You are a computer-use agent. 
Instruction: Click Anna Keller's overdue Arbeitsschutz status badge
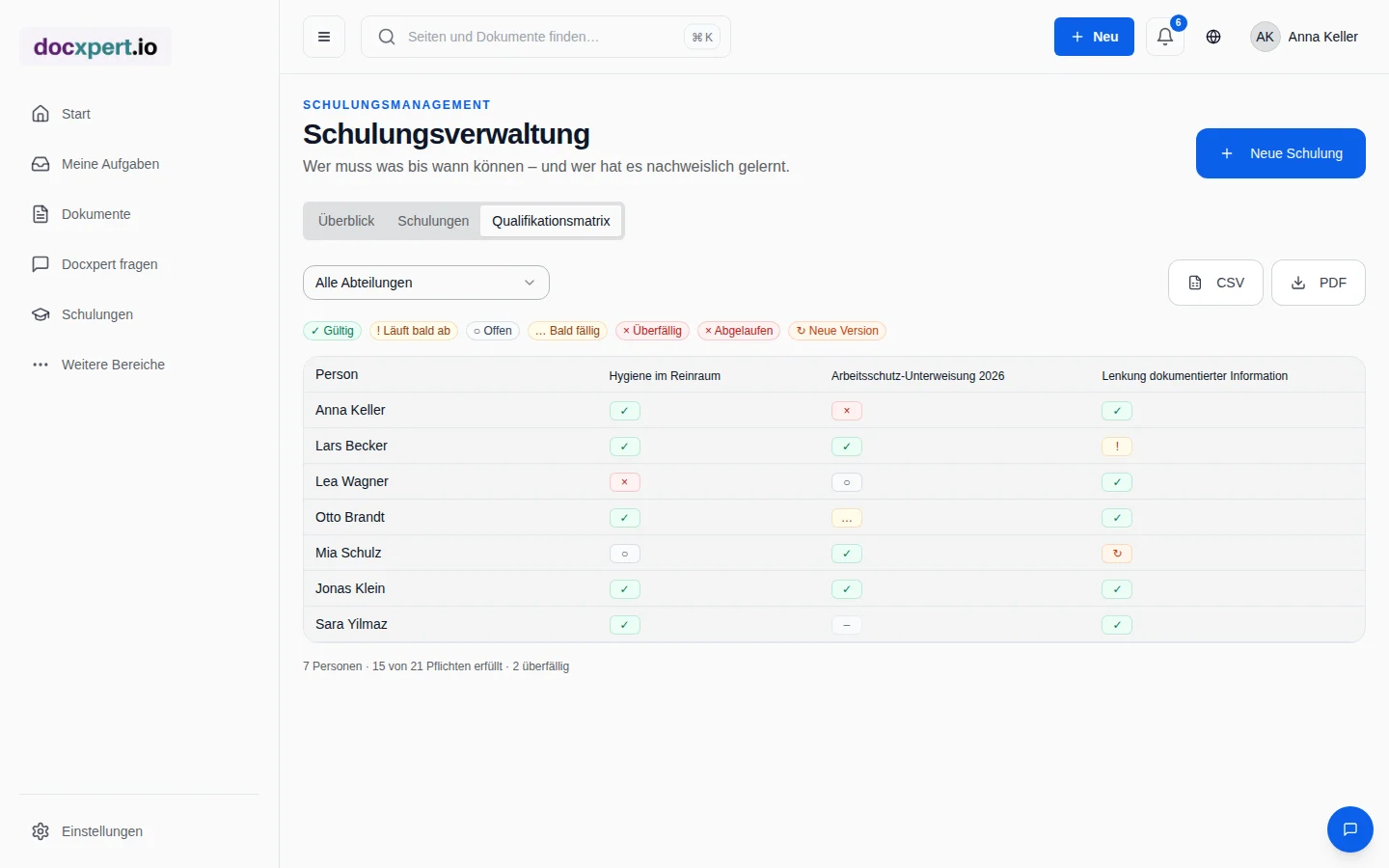point(847,411)
